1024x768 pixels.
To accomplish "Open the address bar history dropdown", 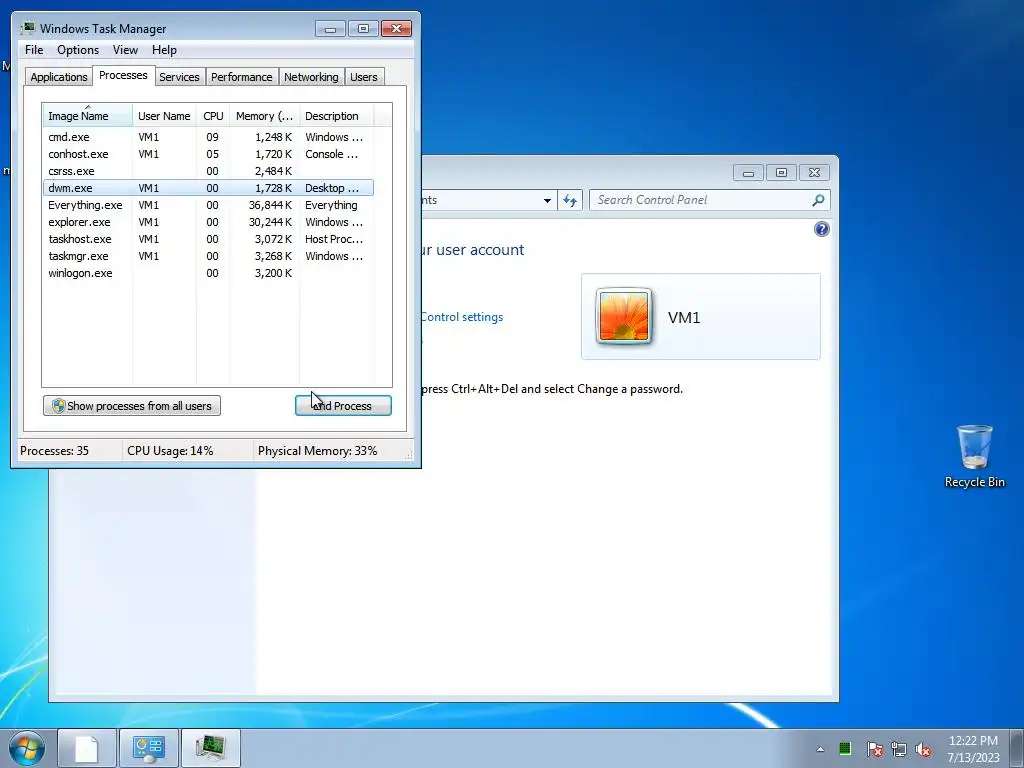I will [x=547, y=200].
